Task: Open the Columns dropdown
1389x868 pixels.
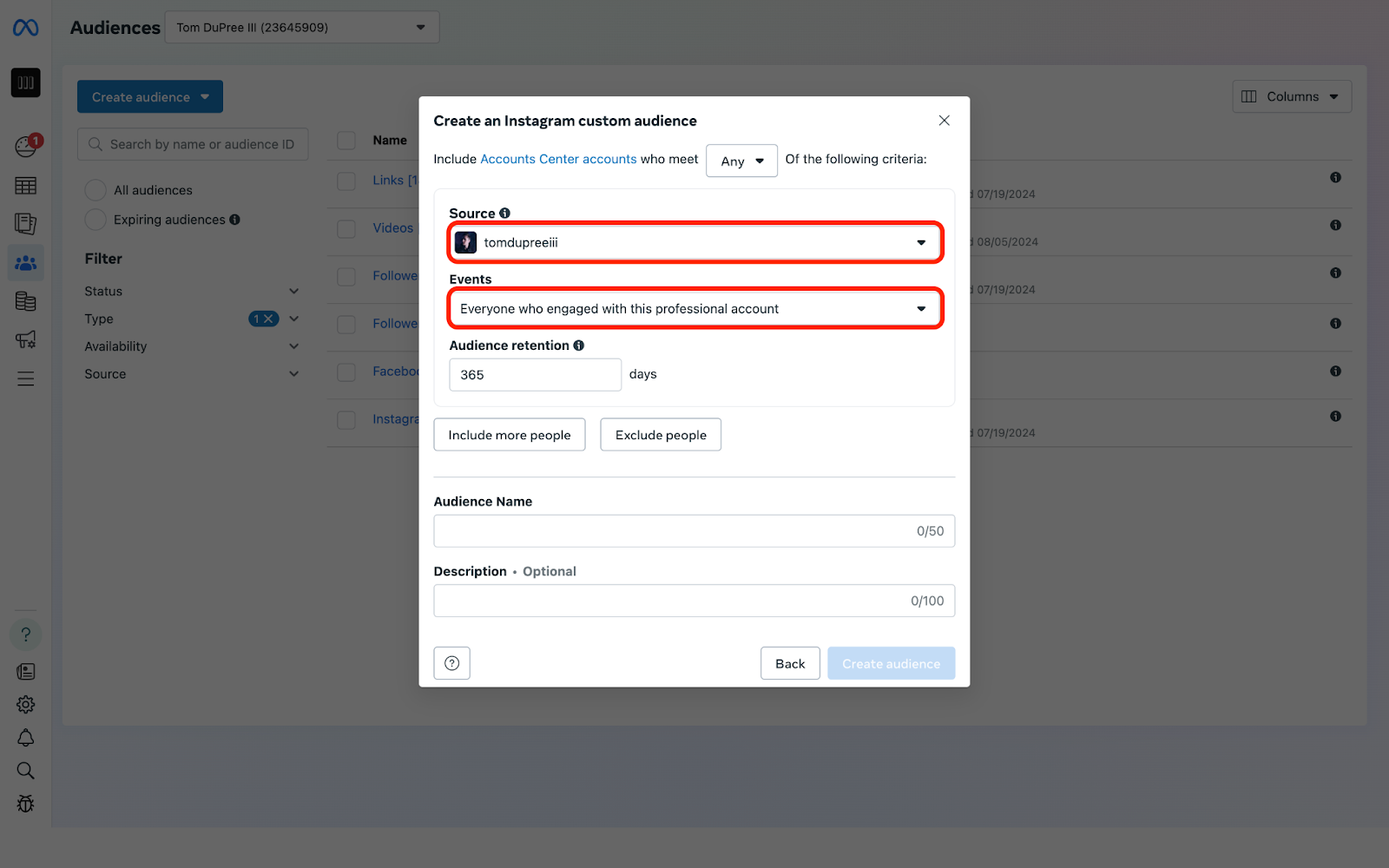Action: [x=1292, y=96]
